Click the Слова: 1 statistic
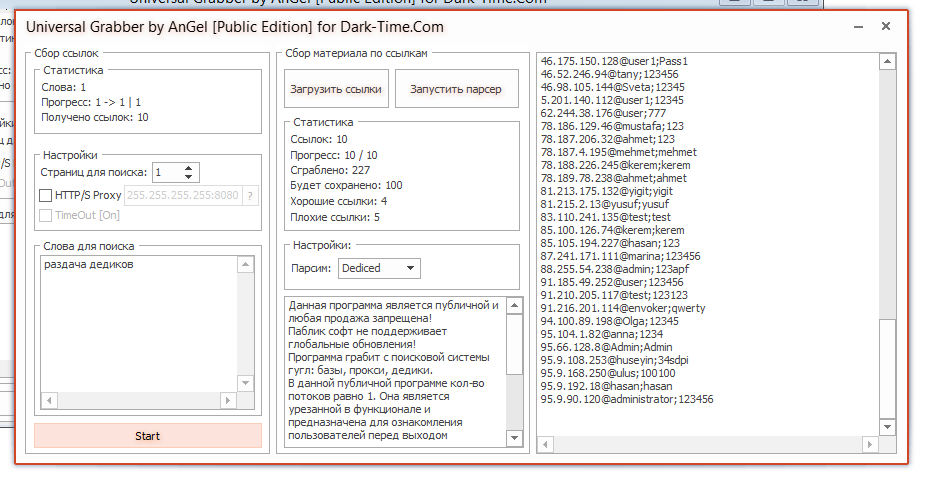926x480 pixels. click(64, 87)
